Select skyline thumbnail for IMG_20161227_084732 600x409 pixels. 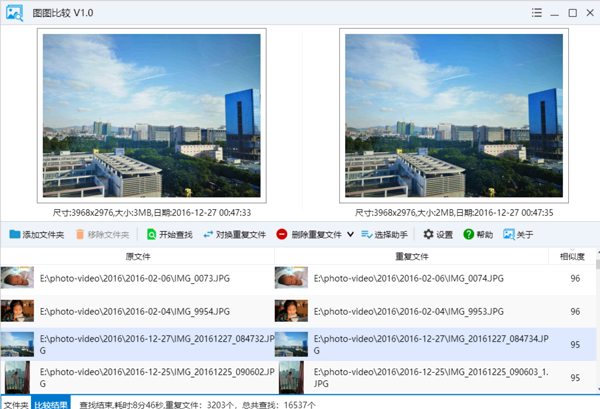point(17,344)
